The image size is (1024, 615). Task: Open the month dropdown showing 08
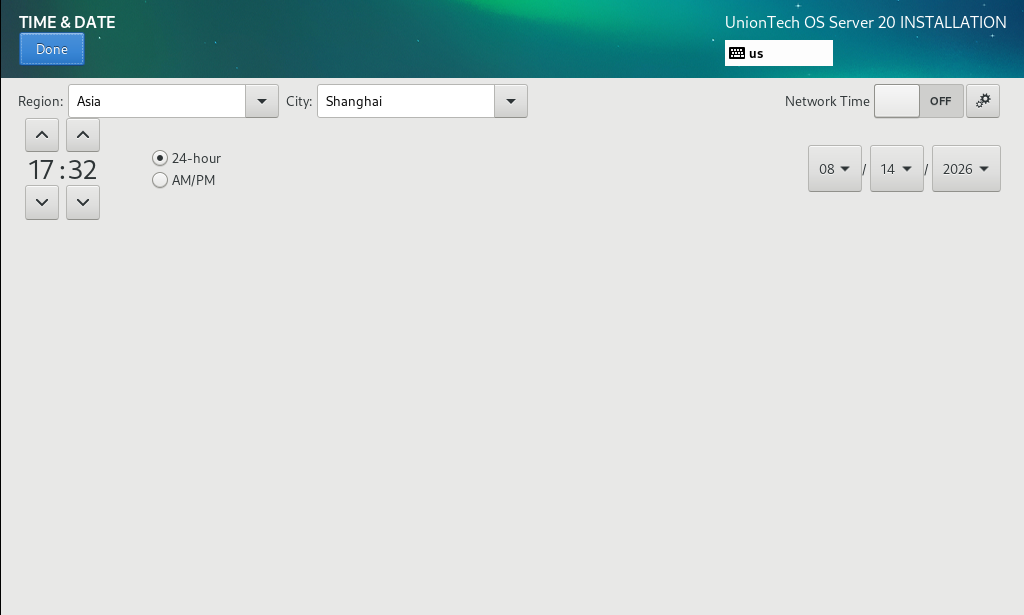pos(835,169)
